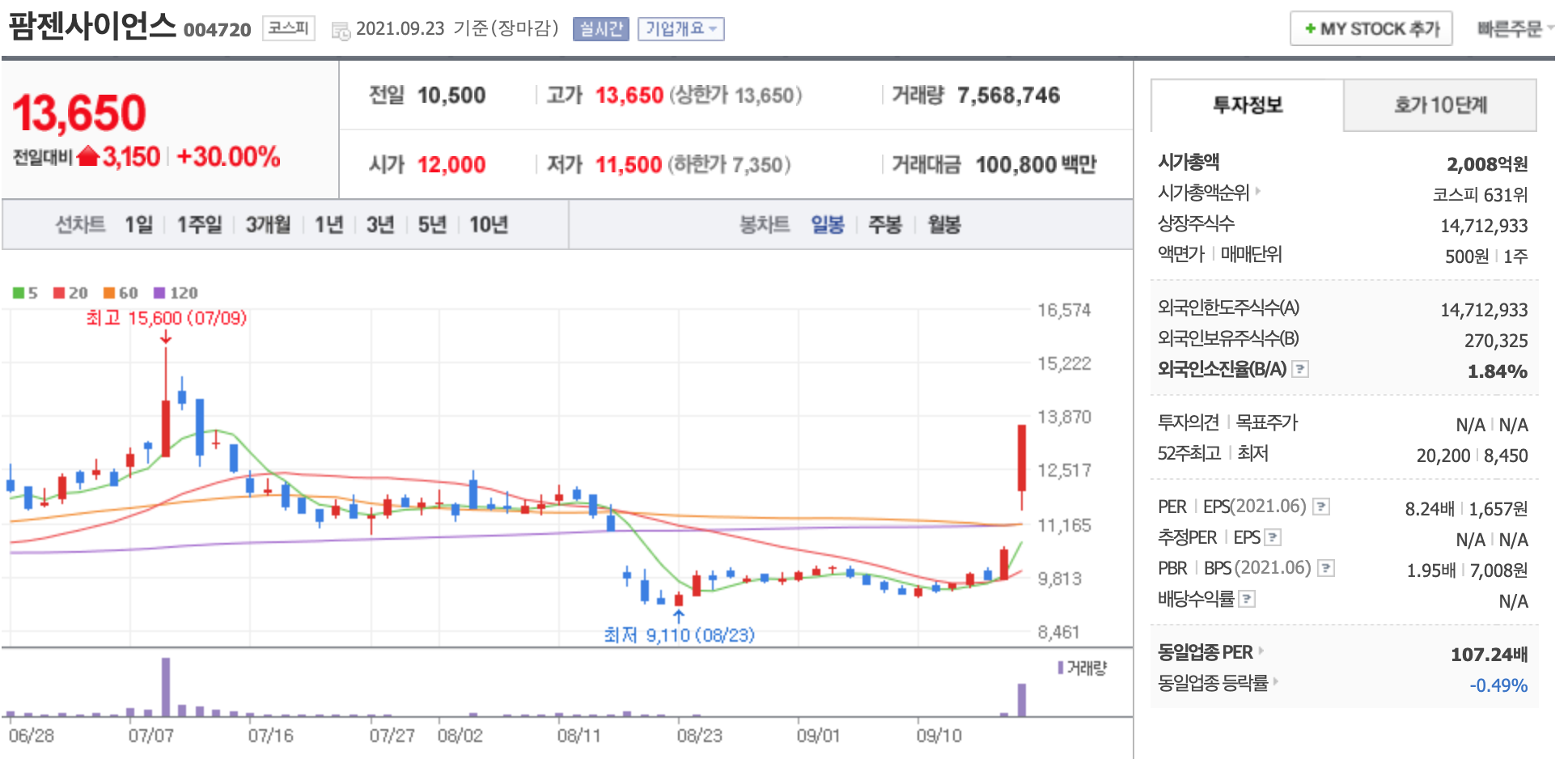Click the 코스피 631위 ranking value
1568x759 pixels.
pos(1480,195)
